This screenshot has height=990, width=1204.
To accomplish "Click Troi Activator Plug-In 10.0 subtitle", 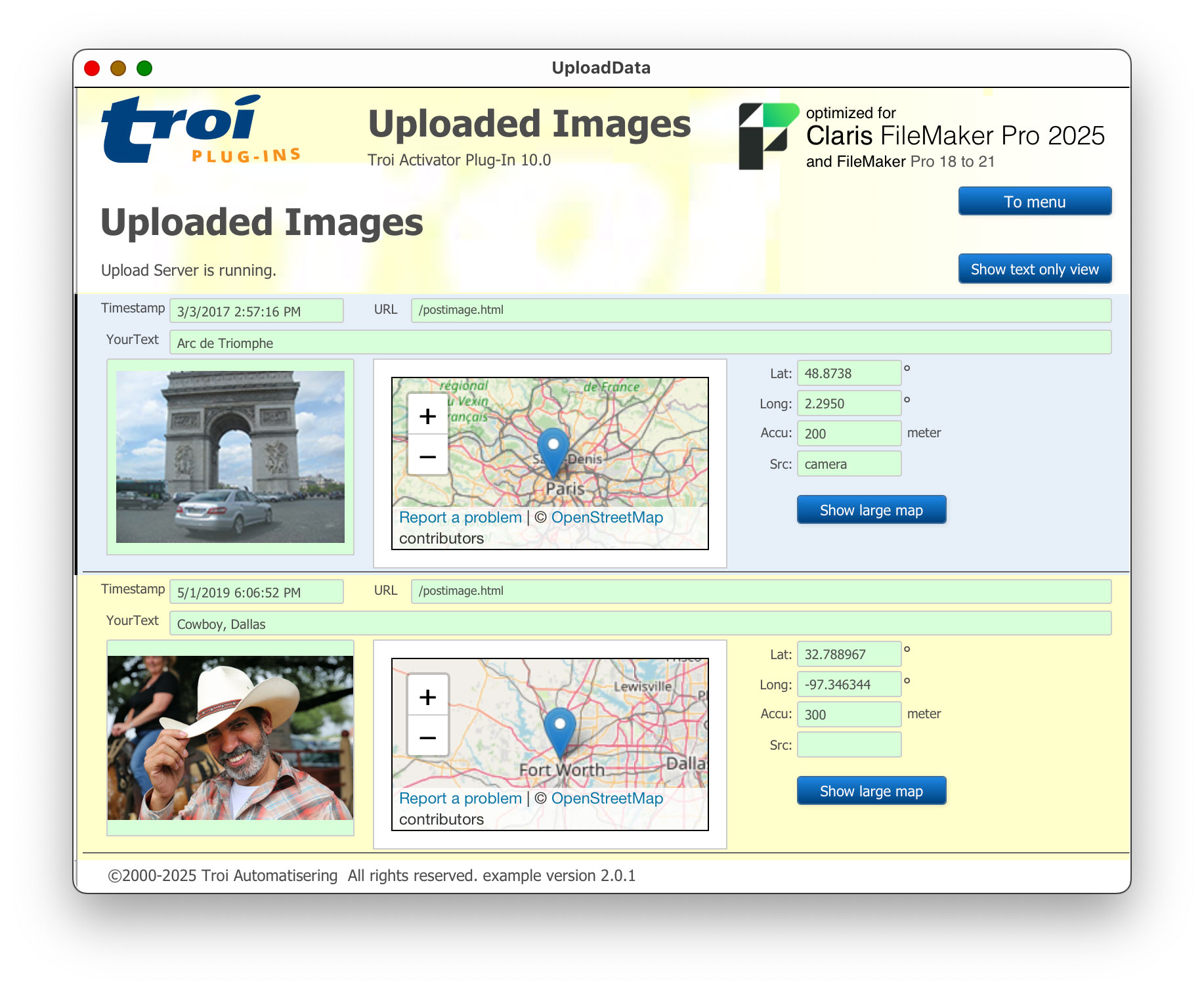I will (x=459, y=160).
